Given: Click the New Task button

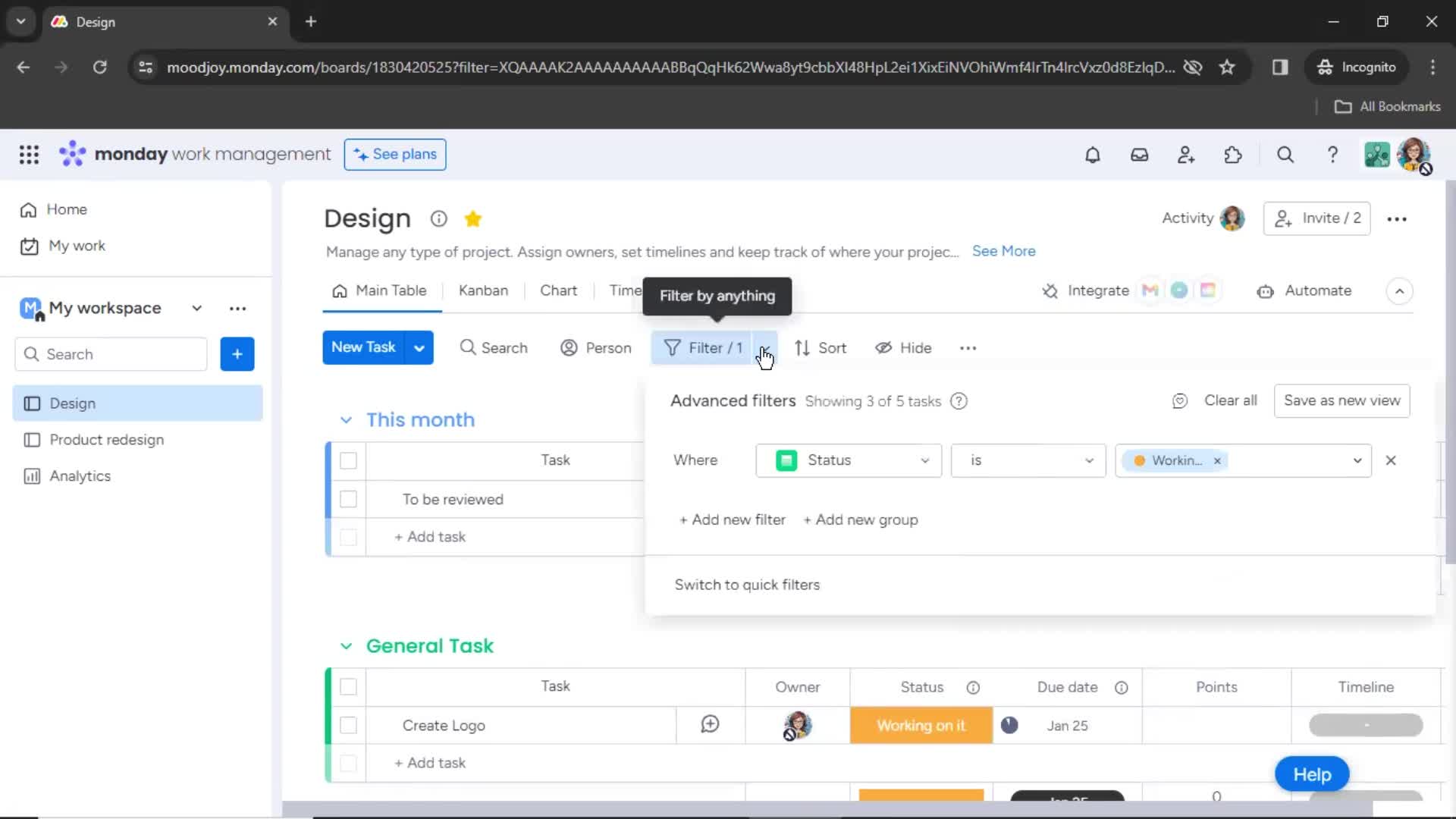Looking at the screenshot, I should click(363, 347).
